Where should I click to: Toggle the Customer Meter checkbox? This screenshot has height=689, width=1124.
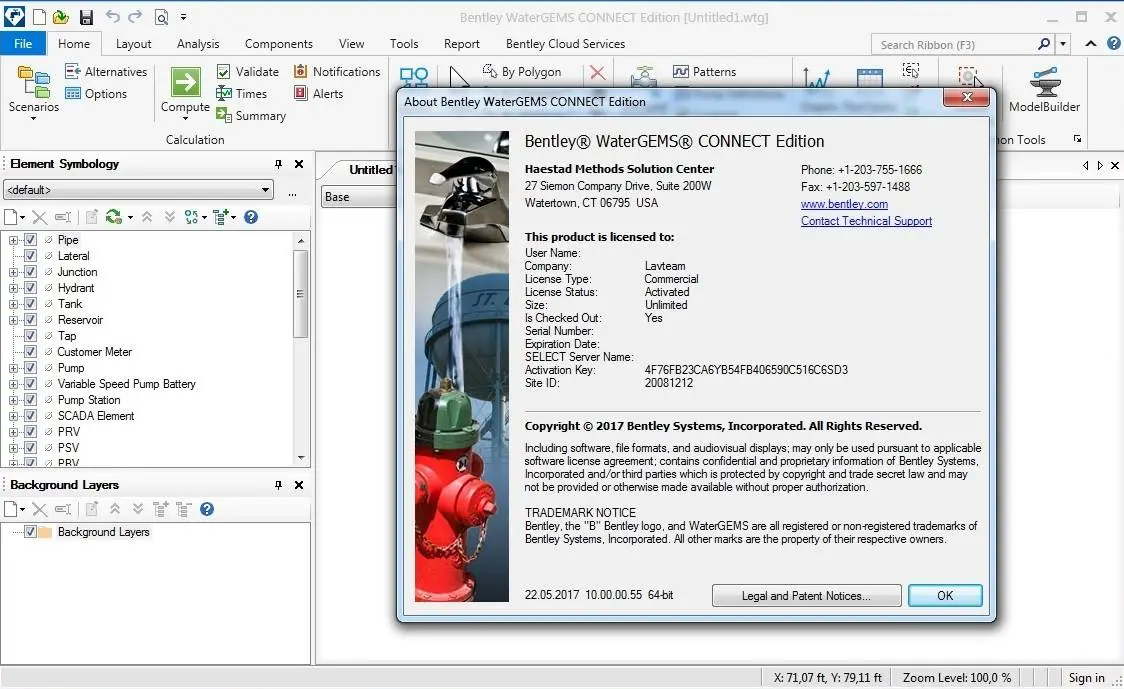click(x=30, y=352)
